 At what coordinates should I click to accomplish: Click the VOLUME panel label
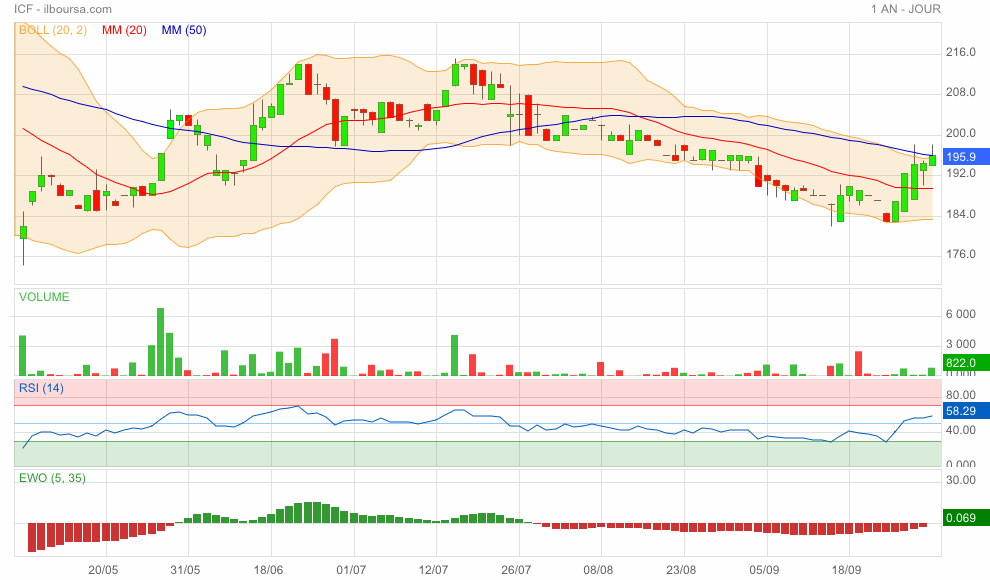44,297
